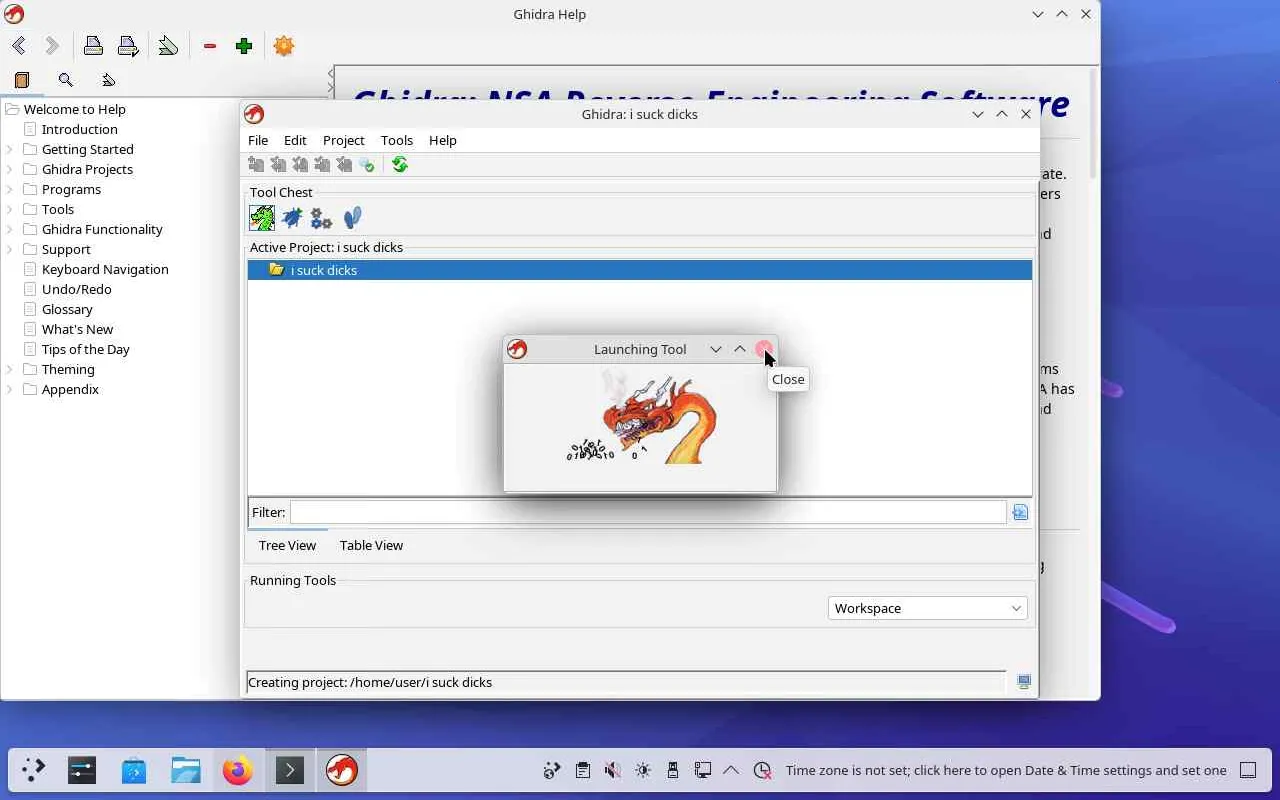
Task: Switch to Table View tab
Action: 371,545
